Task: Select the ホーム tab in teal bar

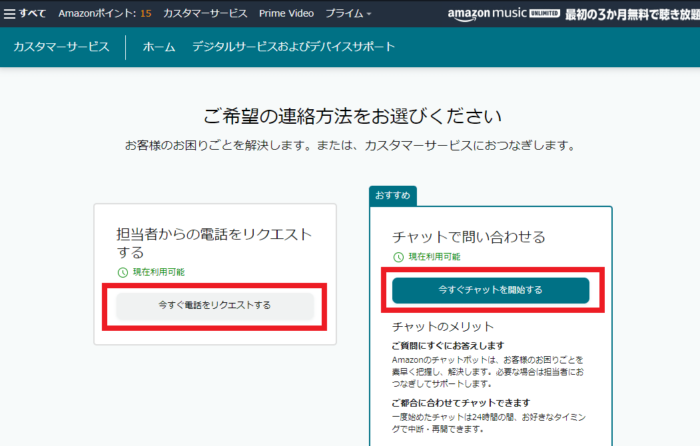Action: [x=159, y=47]
